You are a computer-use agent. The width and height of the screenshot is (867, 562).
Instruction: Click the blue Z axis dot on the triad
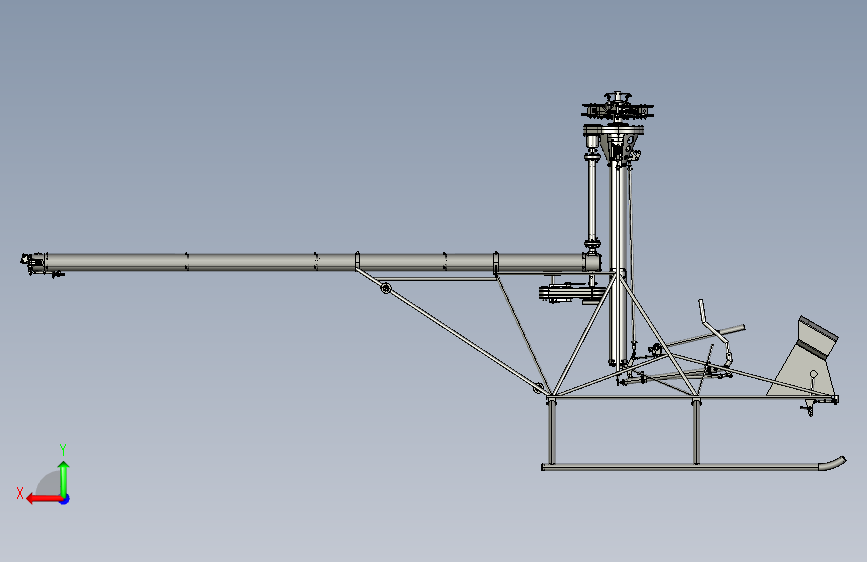65,499
